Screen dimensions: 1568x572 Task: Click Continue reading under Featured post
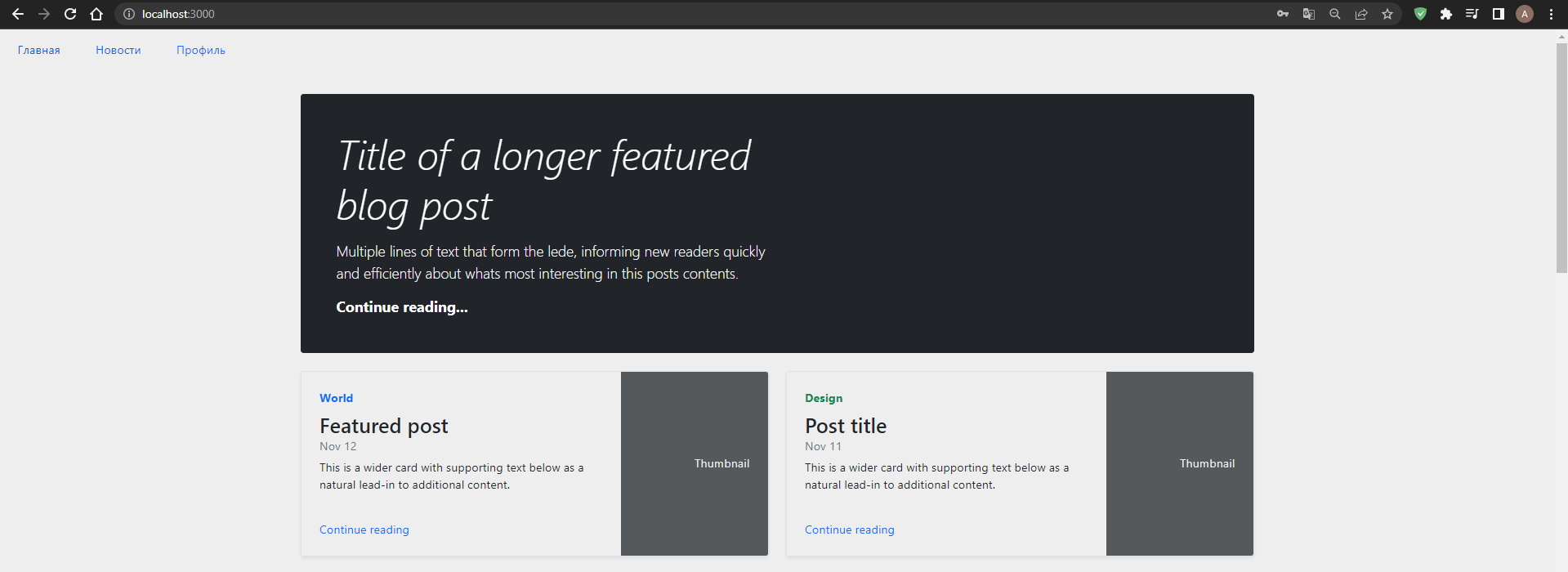coord(364,530)
